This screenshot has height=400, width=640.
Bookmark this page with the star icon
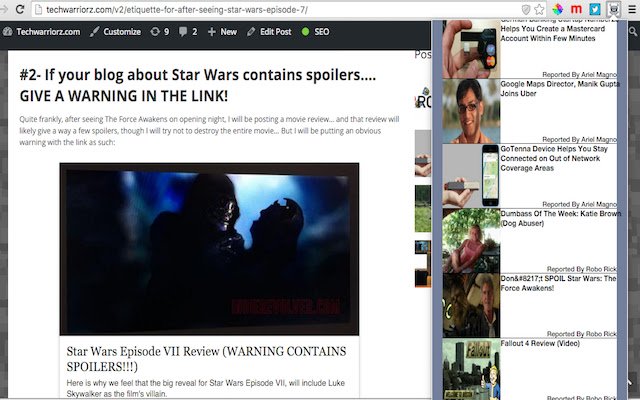point(539,9)
